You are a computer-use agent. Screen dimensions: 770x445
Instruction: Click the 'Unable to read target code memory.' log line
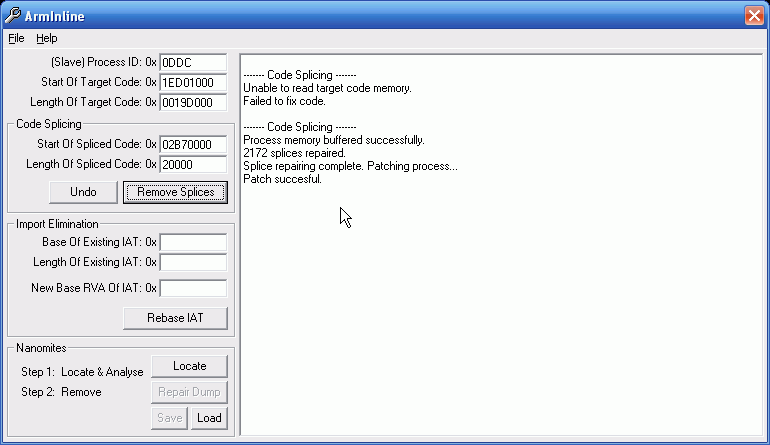tap(327, 88)
